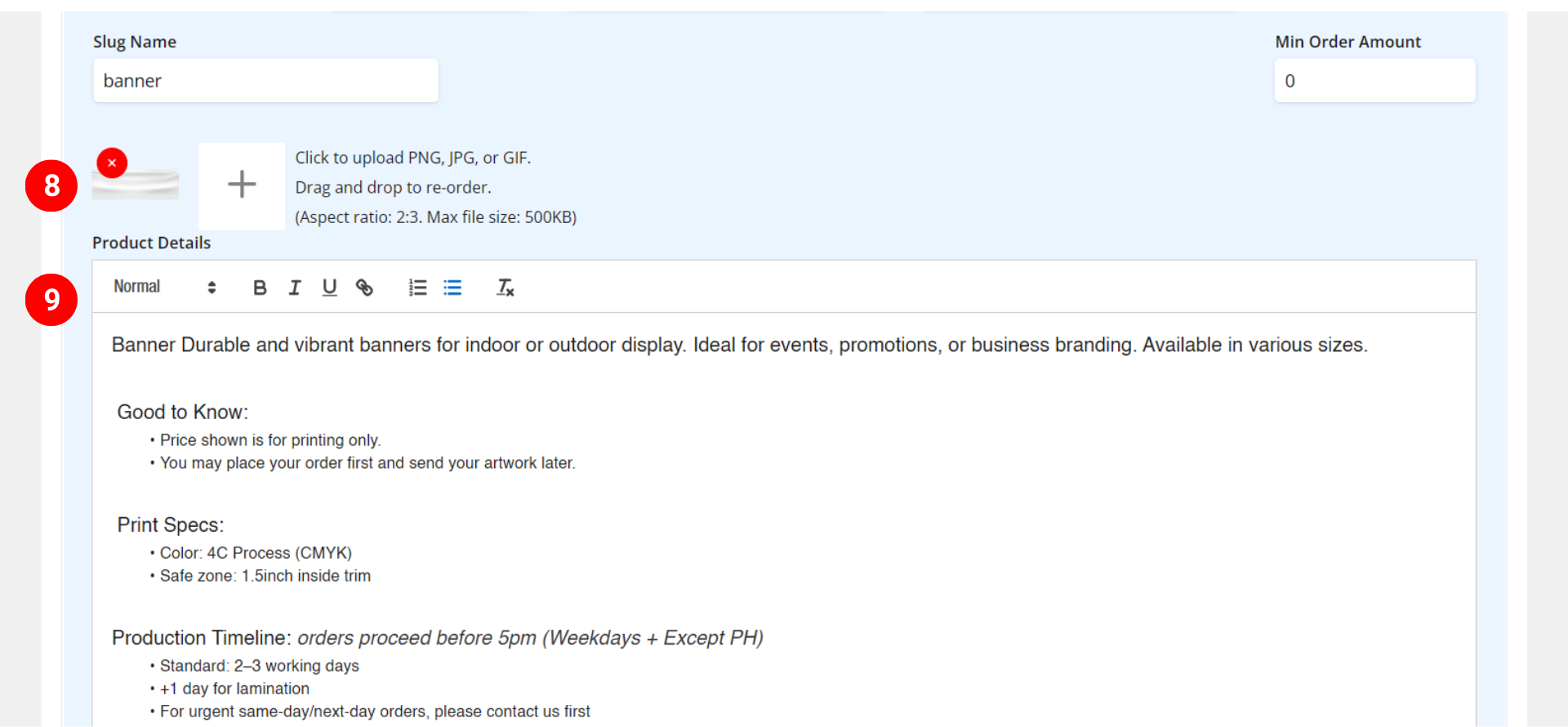Open the Normal heading style dropdown
This screenshot has height=727, width=1568.
[164, 288]
